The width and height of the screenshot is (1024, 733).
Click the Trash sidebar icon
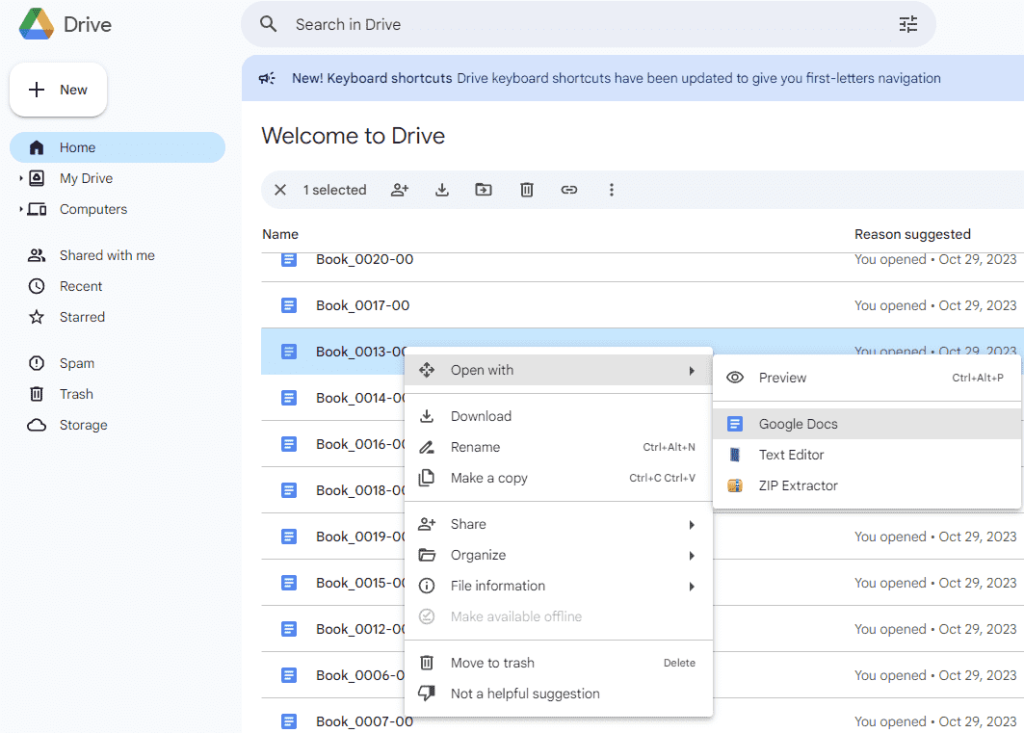[x=37, y=394]
